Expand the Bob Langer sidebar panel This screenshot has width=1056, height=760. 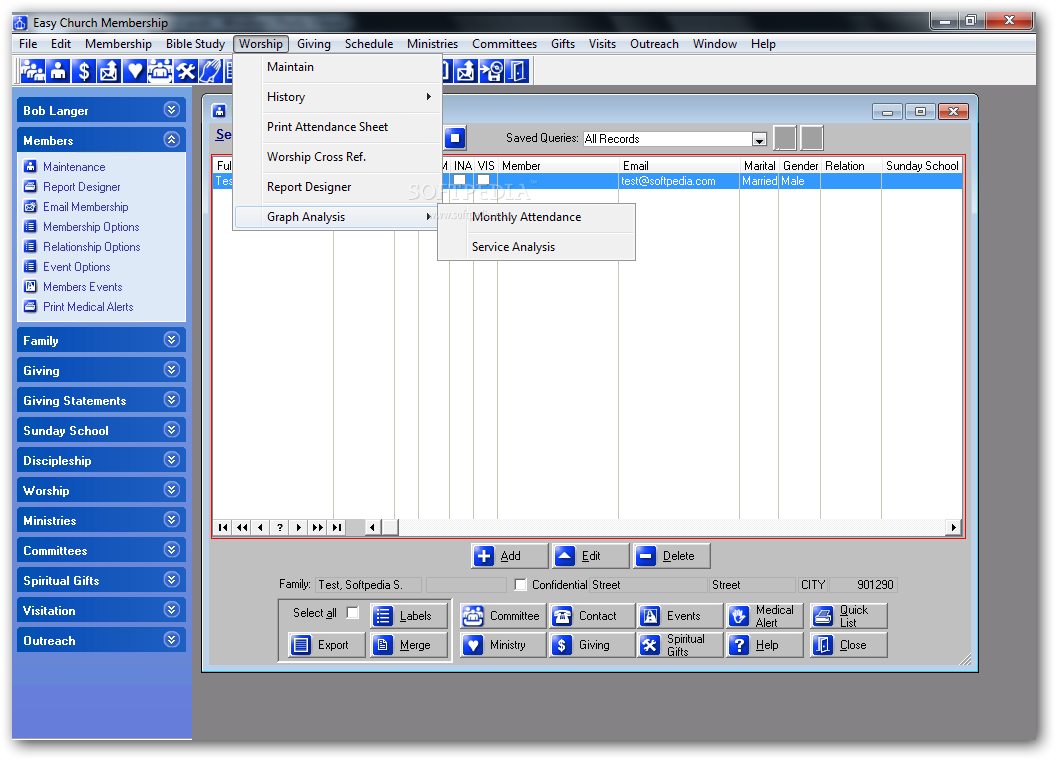point(172,110)
